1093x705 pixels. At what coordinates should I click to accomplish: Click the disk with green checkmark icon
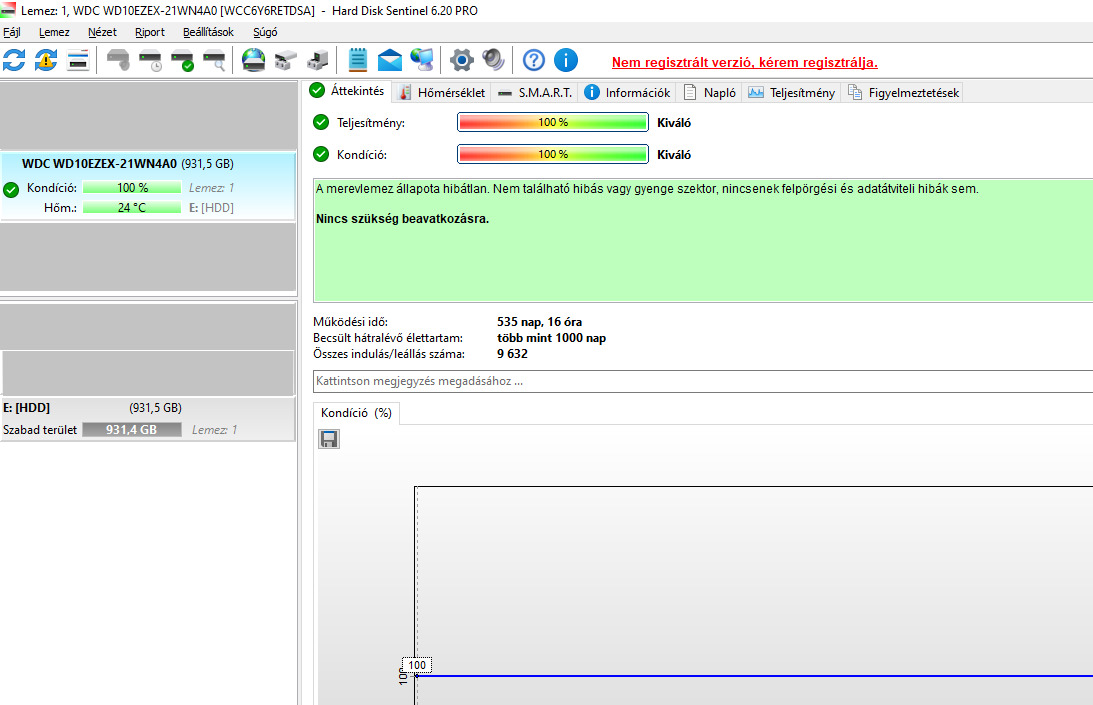pos(183,61)
